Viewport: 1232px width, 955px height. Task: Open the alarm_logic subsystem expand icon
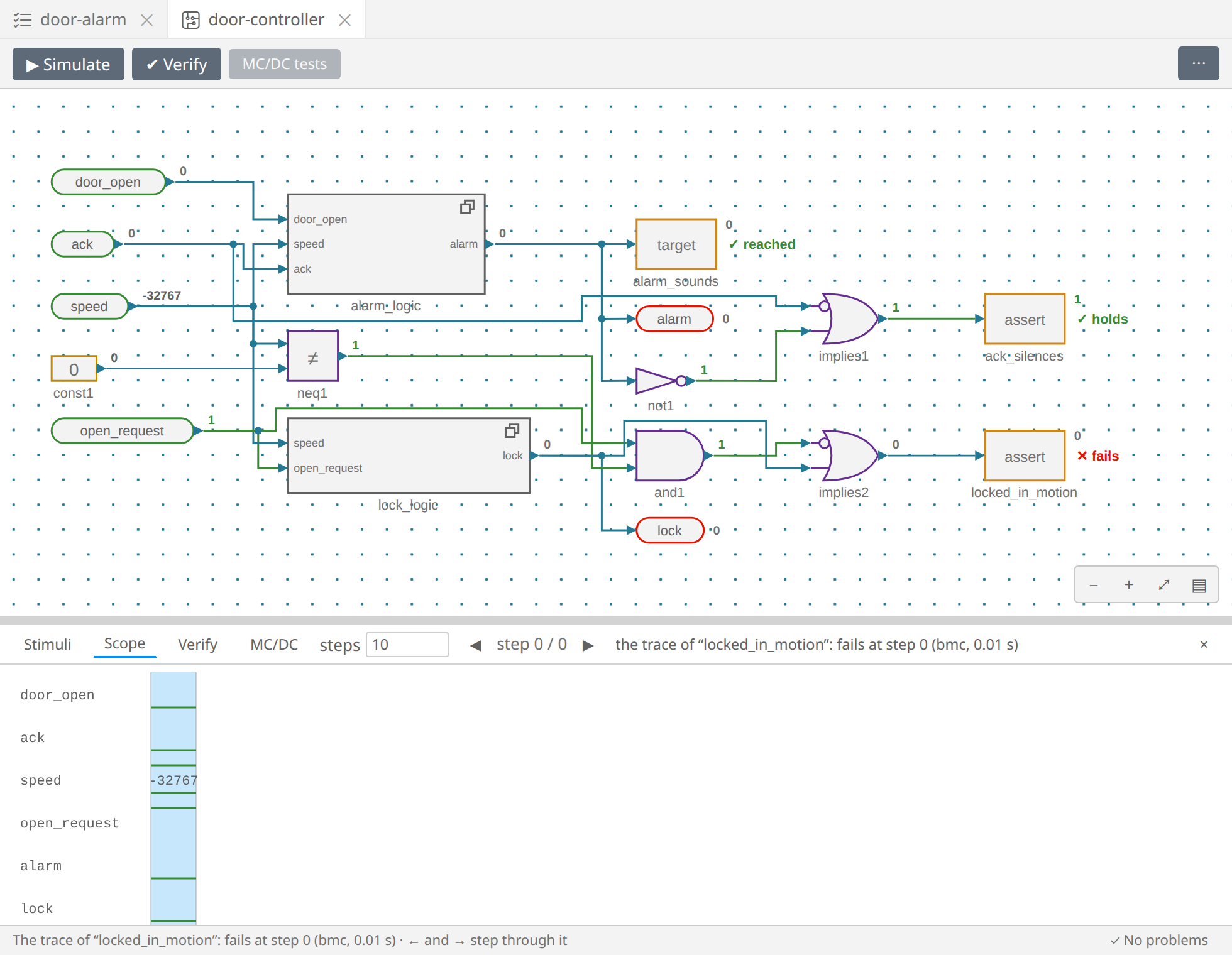467,207
